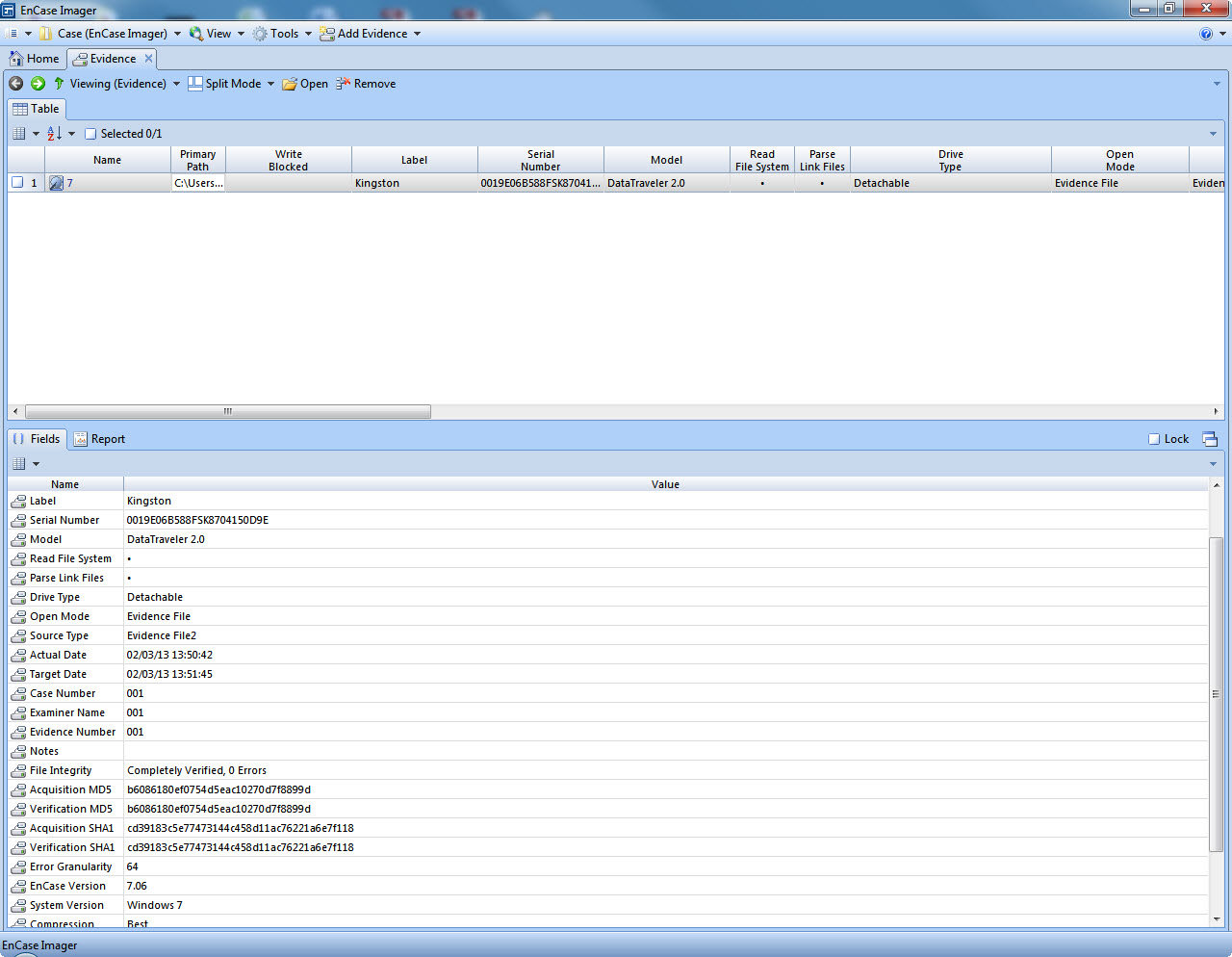The width and height of the screenshot is (1232, 957).
Task: Click the back navigation arrow icon
Action: pyautogui.click(x=16, y=84)
